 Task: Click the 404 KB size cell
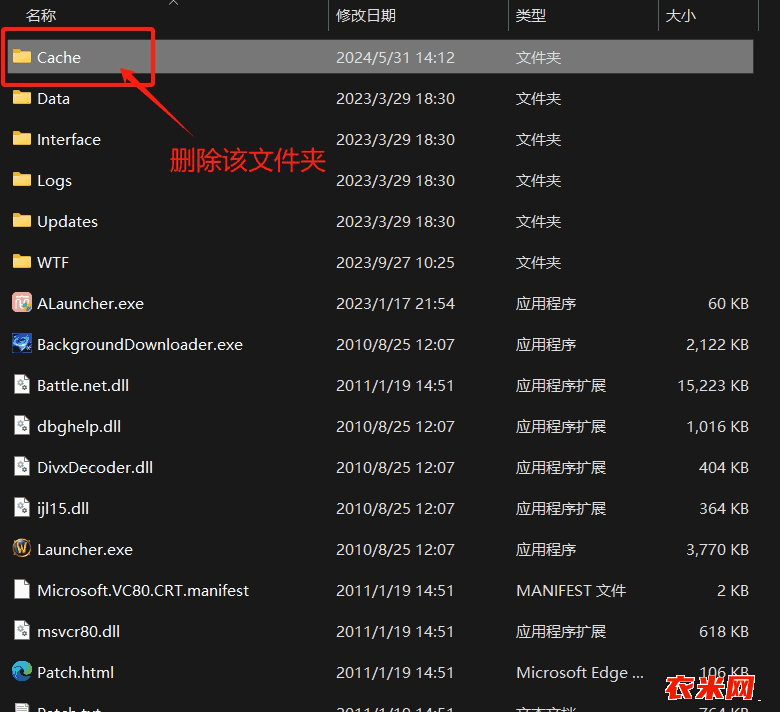723,467
